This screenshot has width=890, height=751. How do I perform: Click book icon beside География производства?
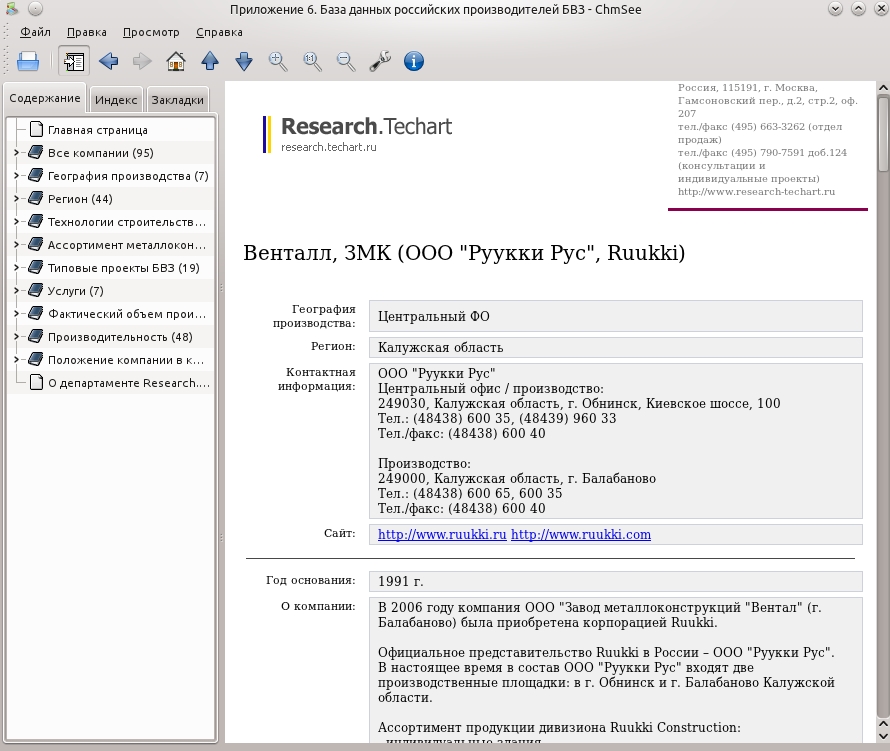click(36, 175)
